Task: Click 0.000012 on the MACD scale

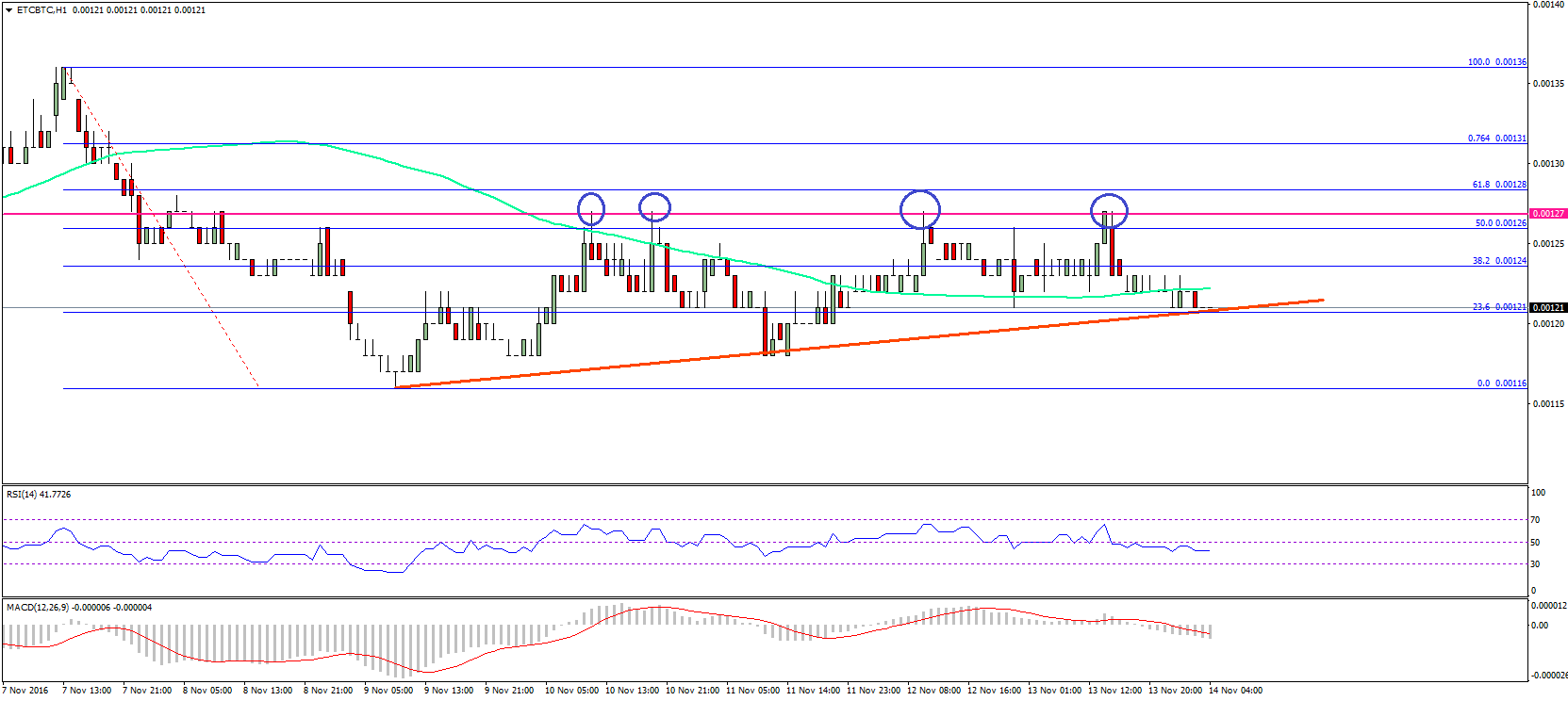Action: point(1548,606)
